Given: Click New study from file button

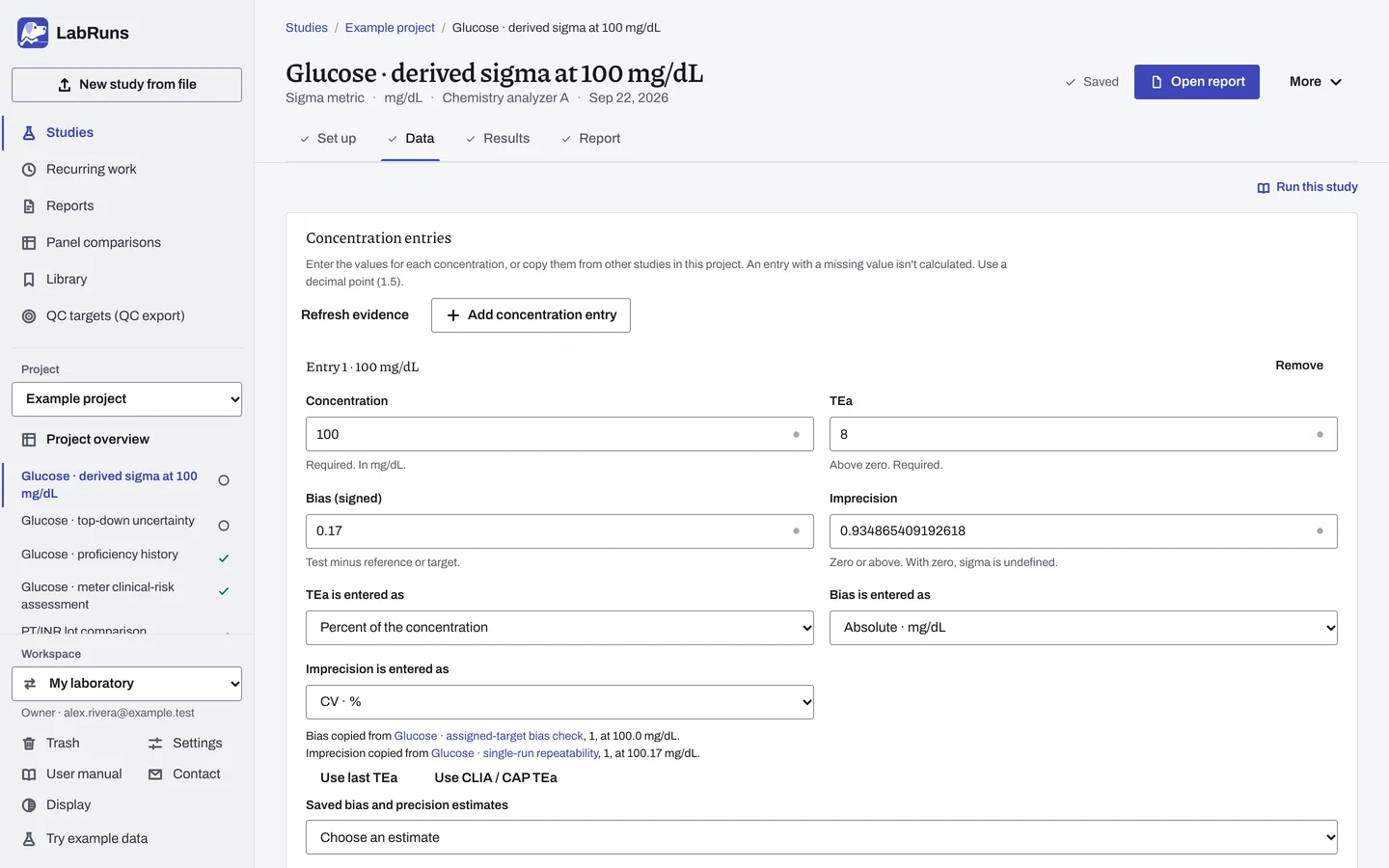Looking at the screenshot, I should [x=126, y=85].
